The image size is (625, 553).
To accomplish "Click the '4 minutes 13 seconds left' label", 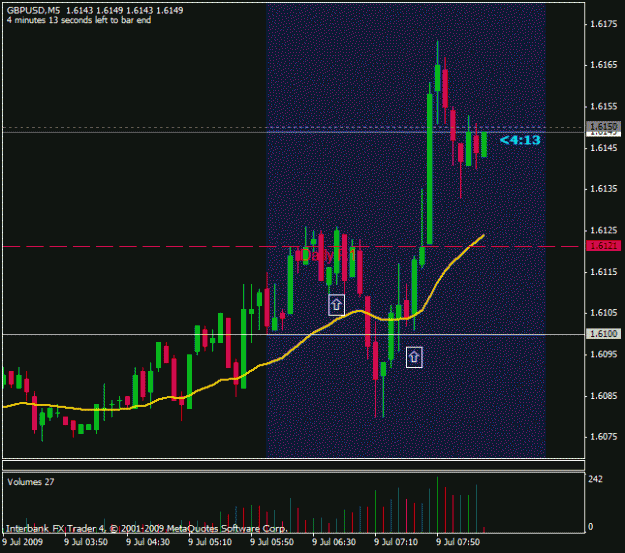I will point(79,20).
